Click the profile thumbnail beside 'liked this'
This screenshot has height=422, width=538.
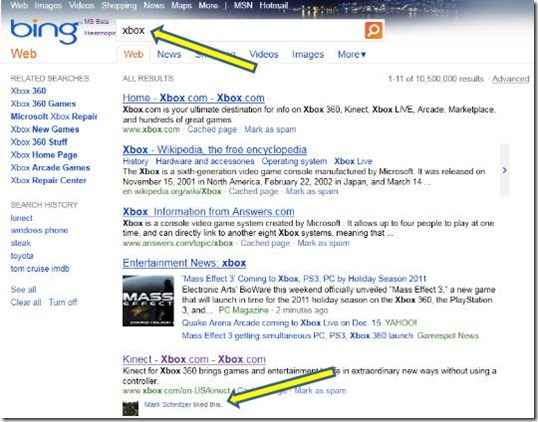(x=130, y=408)
